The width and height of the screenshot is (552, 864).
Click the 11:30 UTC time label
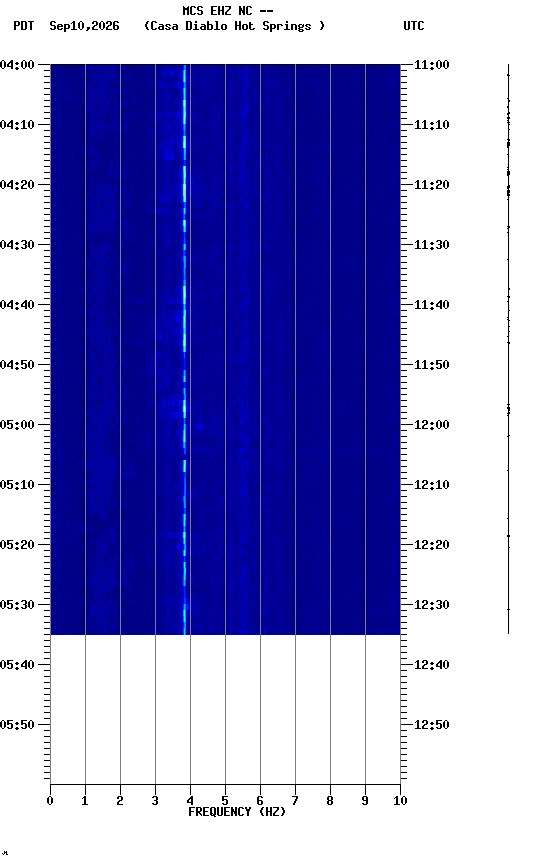[x=432, y=245]
